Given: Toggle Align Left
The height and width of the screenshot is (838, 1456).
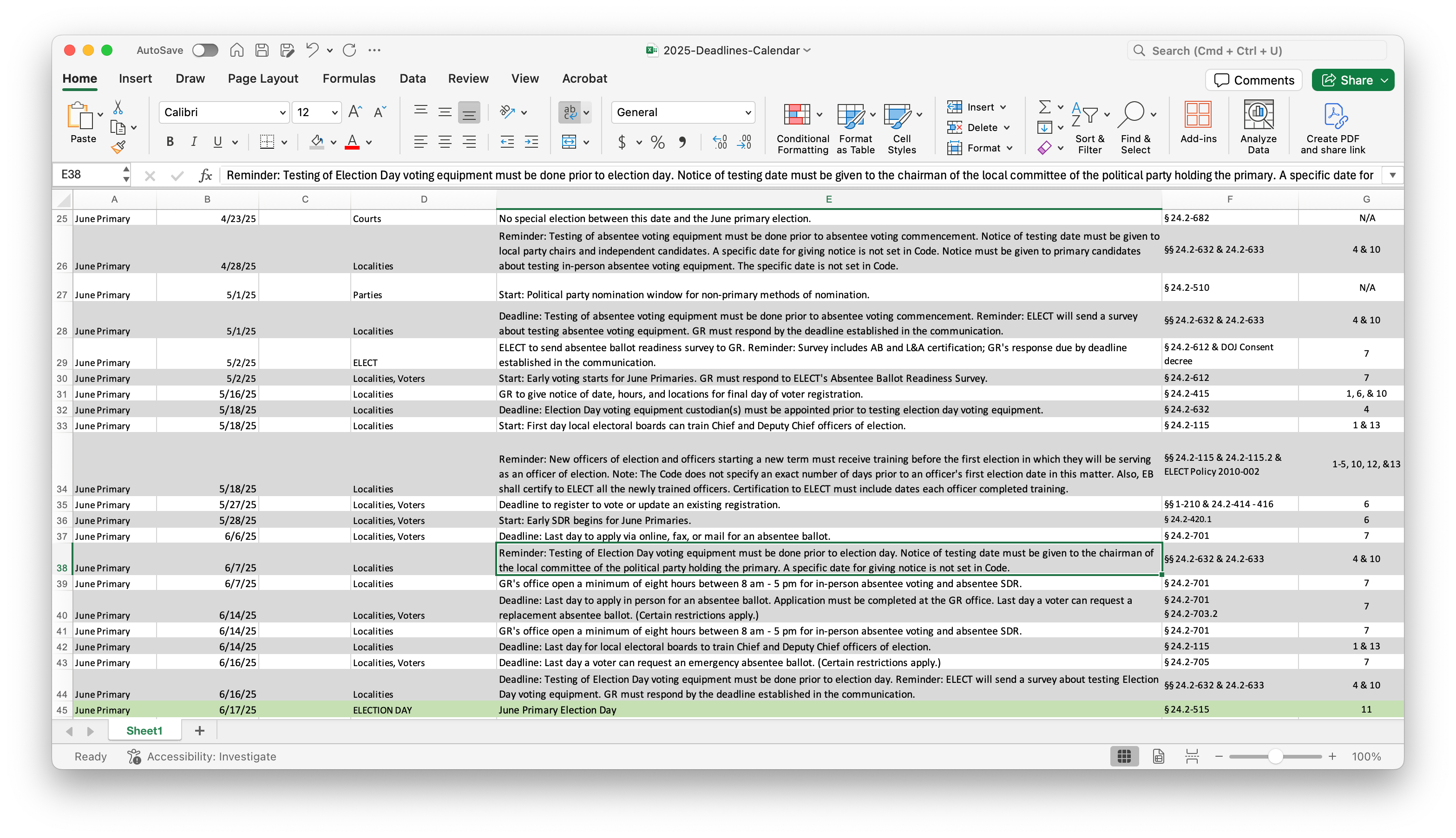Looking at the screenshot, I should point(421,142).
